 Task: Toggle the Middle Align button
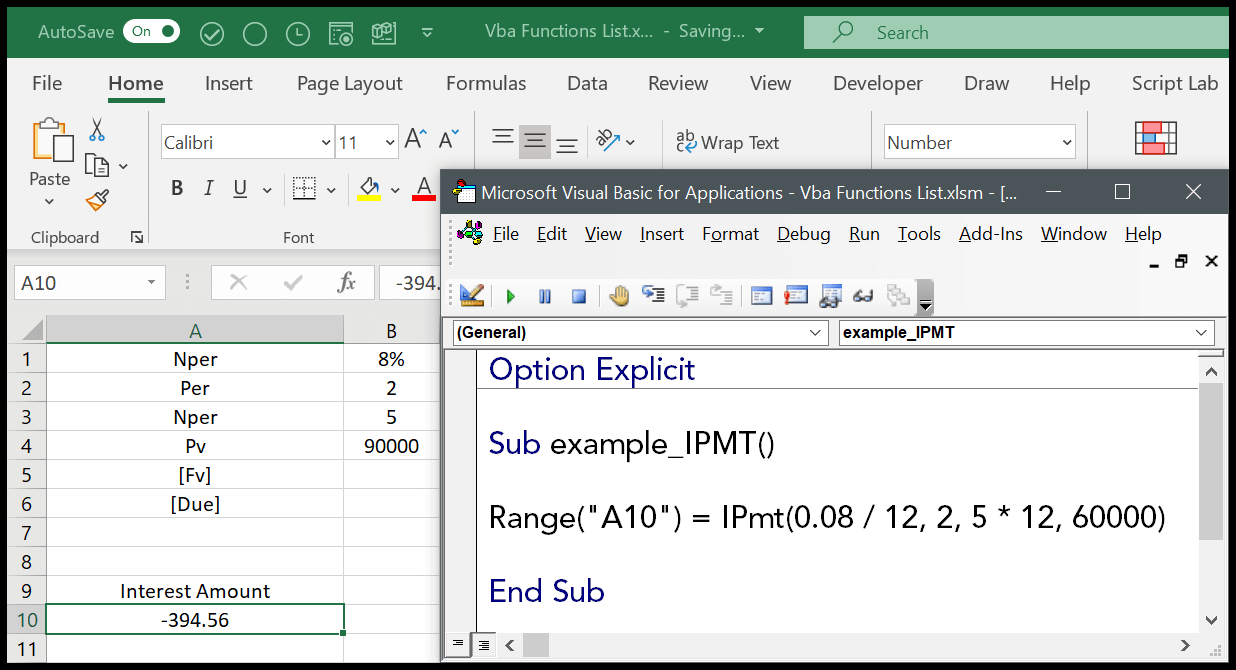click(x=535, y=142)
